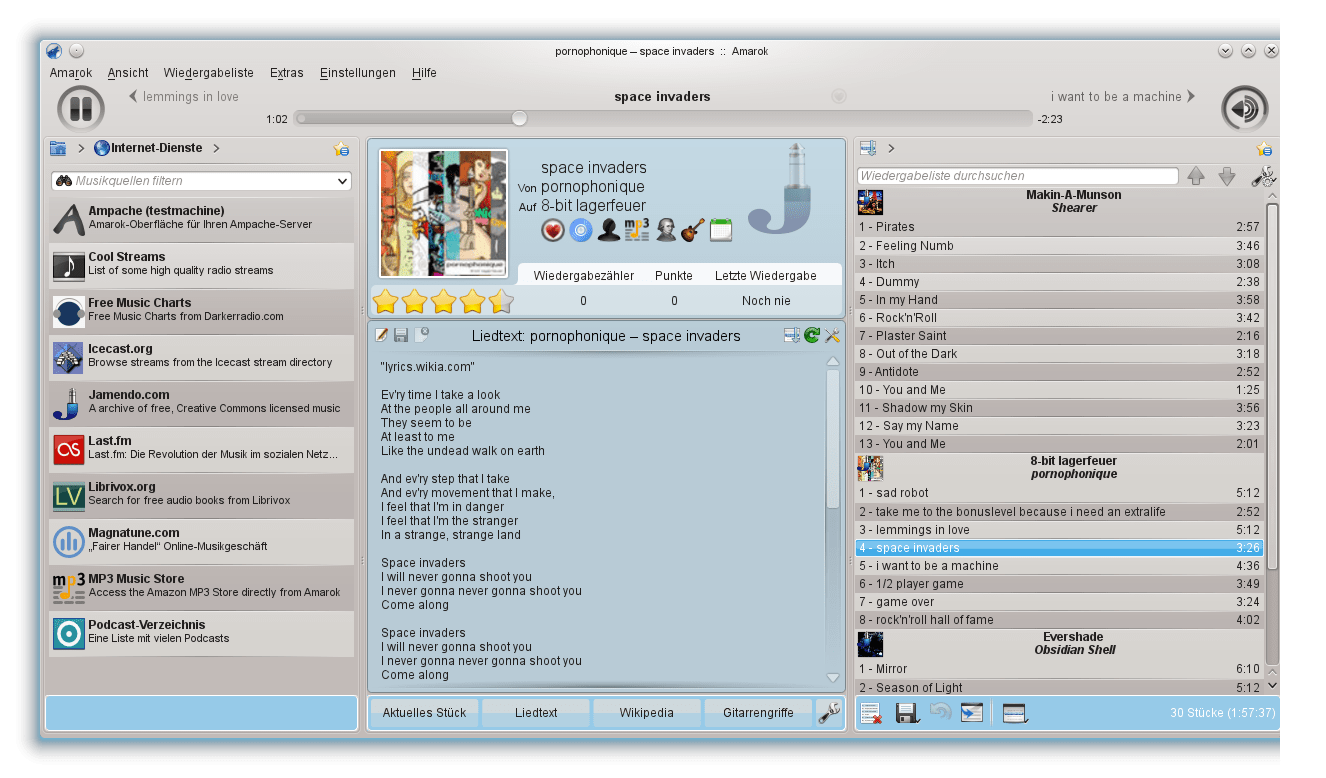Screen dimensions: 1326x778
Task: Click the close-edit page icon in lyrics header
Action: click(421, 335)
